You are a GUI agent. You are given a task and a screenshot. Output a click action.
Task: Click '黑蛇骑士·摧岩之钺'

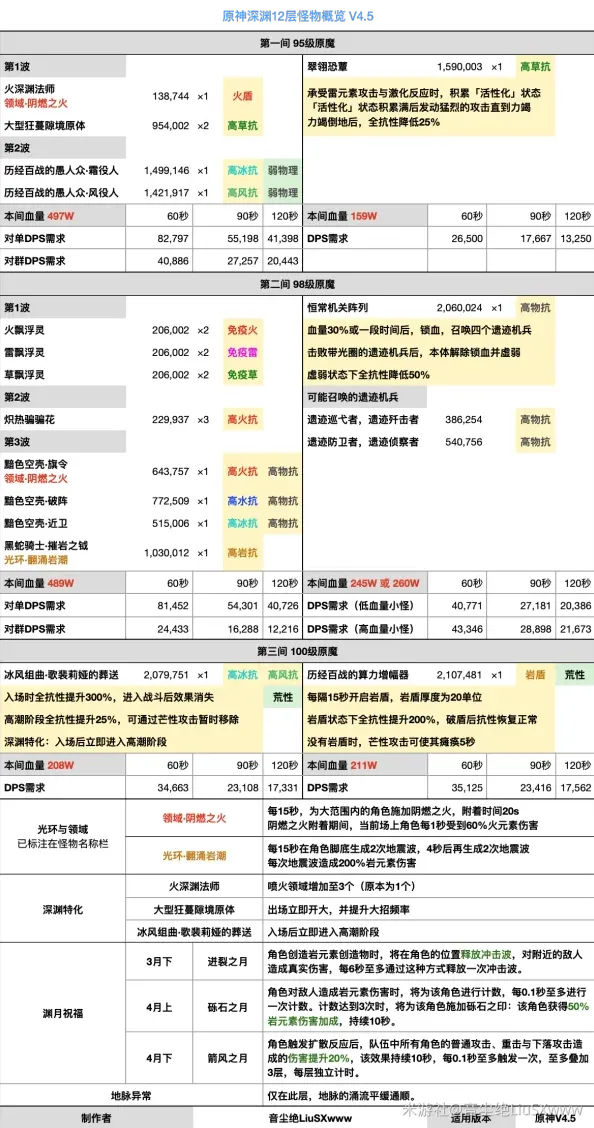[x=47, y=546]
